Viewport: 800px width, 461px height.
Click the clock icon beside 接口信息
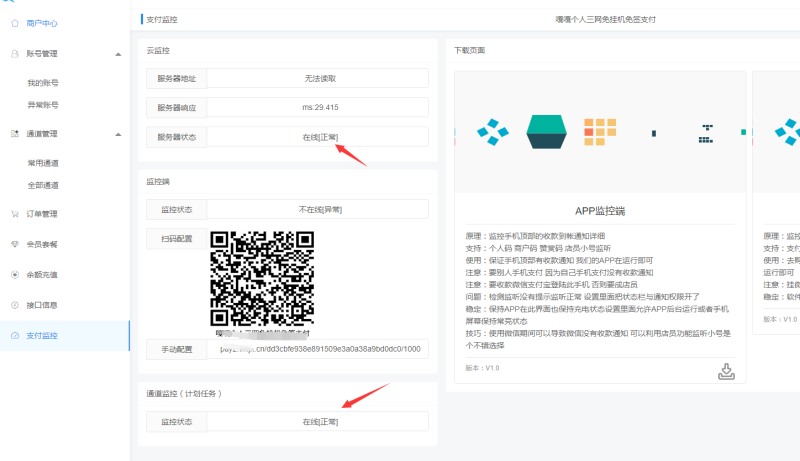point(15,305)
